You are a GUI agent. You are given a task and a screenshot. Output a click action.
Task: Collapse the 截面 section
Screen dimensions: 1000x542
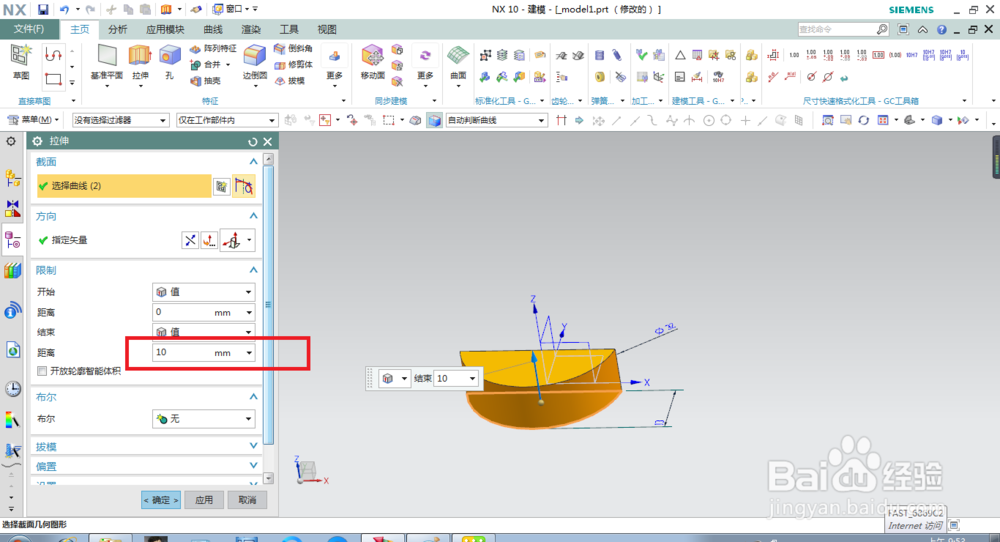[x=253, y=162]
